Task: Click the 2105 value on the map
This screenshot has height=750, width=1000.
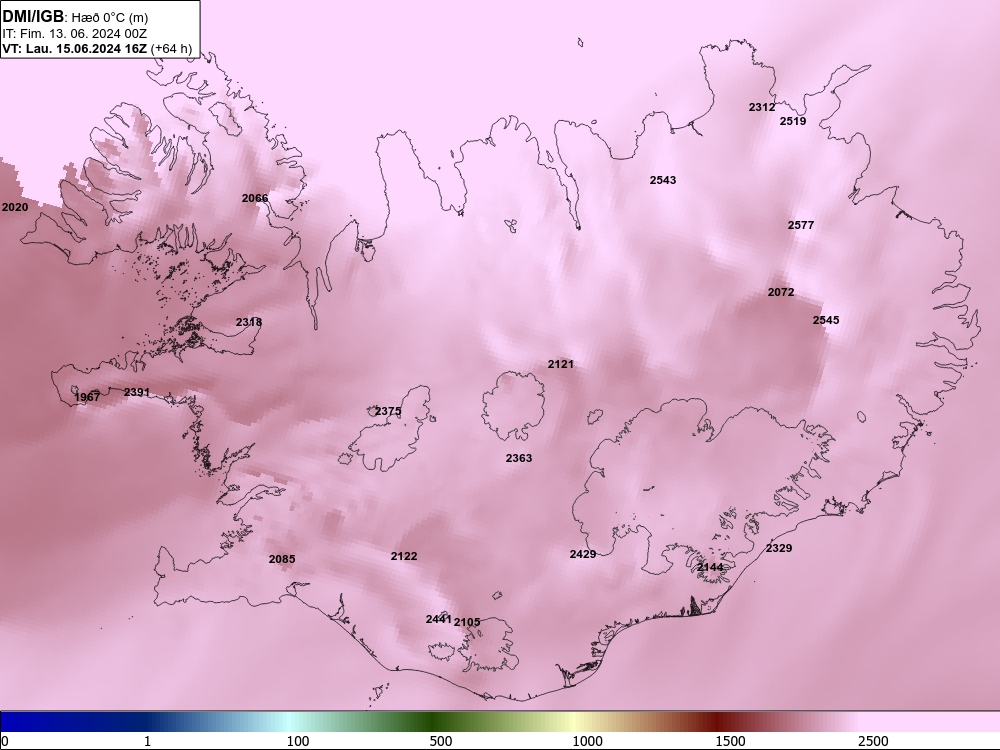Action: [467, 622]
